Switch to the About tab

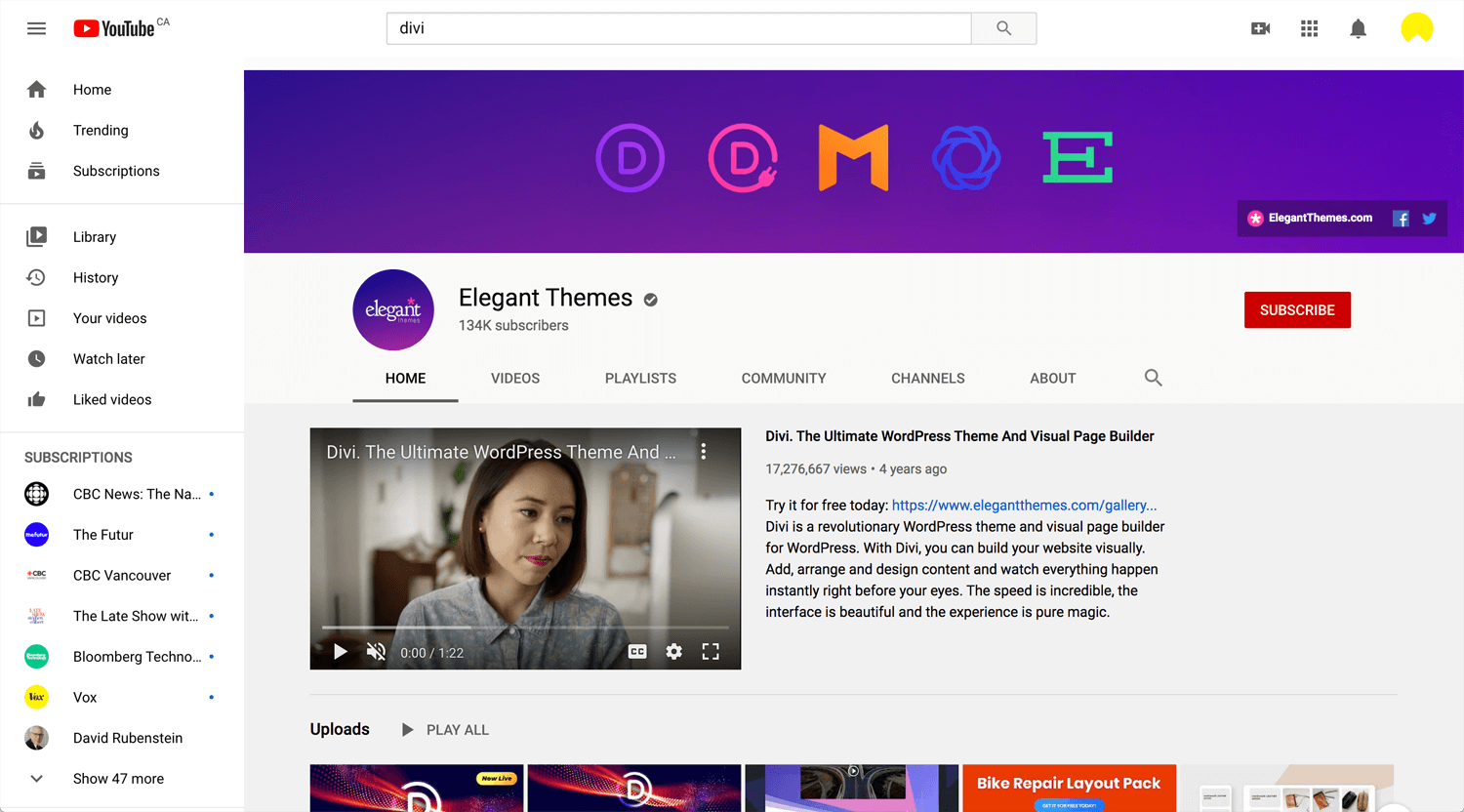click(1053, 379)
